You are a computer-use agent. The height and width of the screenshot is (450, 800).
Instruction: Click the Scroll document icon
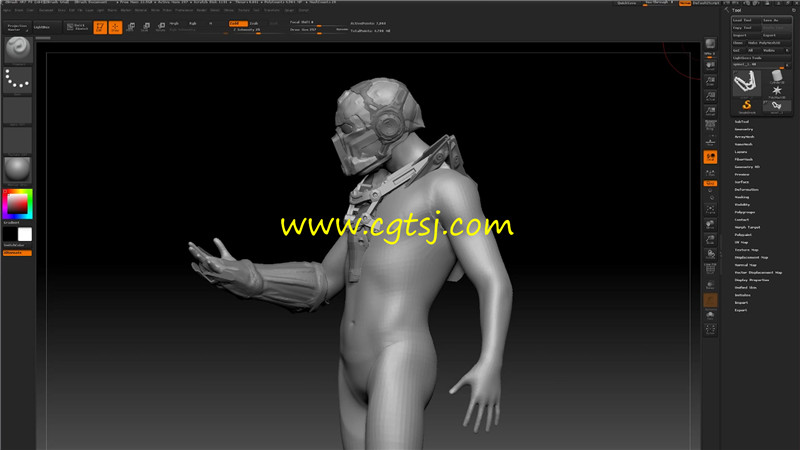pos(710,66)
